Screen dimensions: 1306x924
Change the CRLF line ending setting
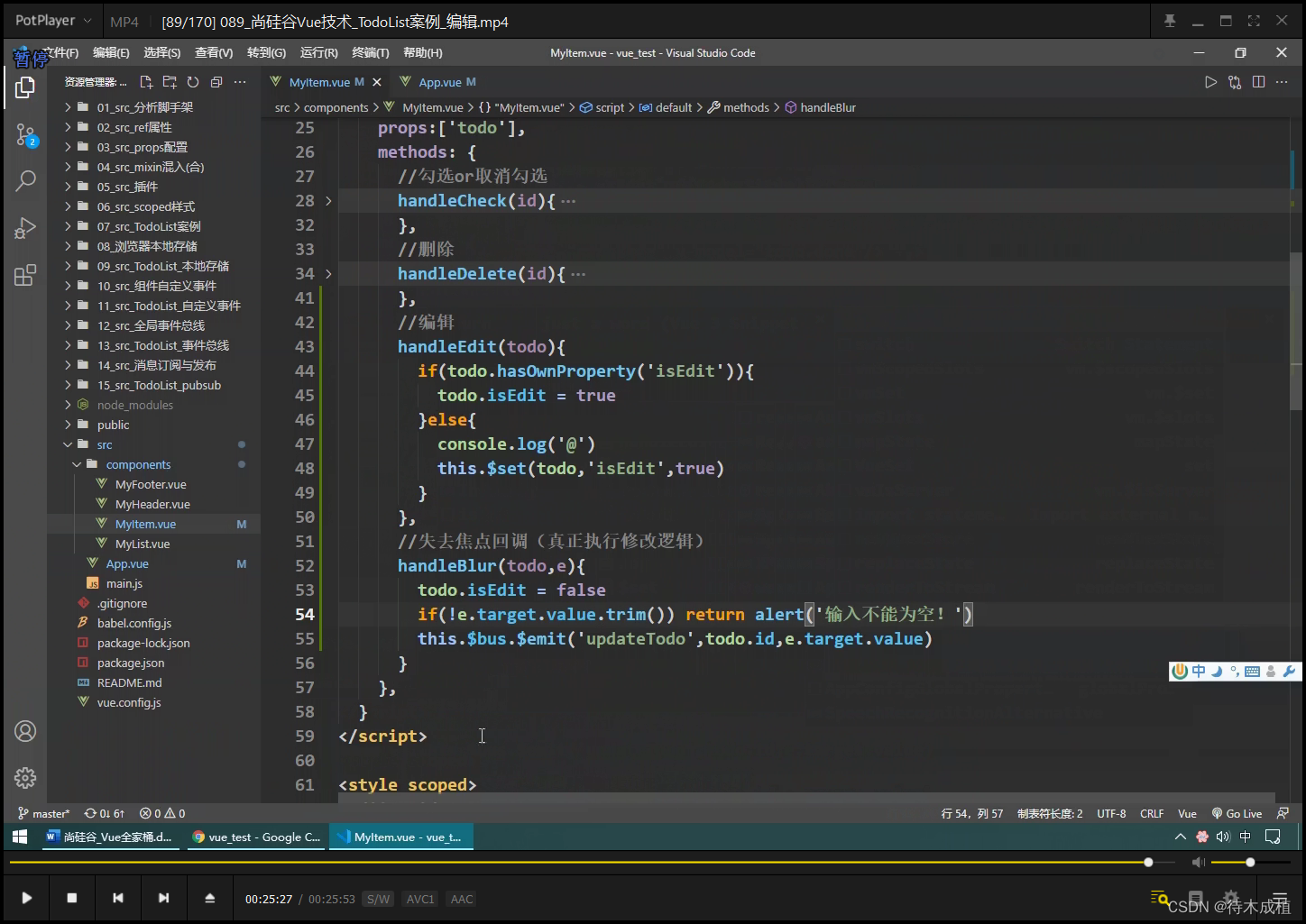pos(1152,813)
